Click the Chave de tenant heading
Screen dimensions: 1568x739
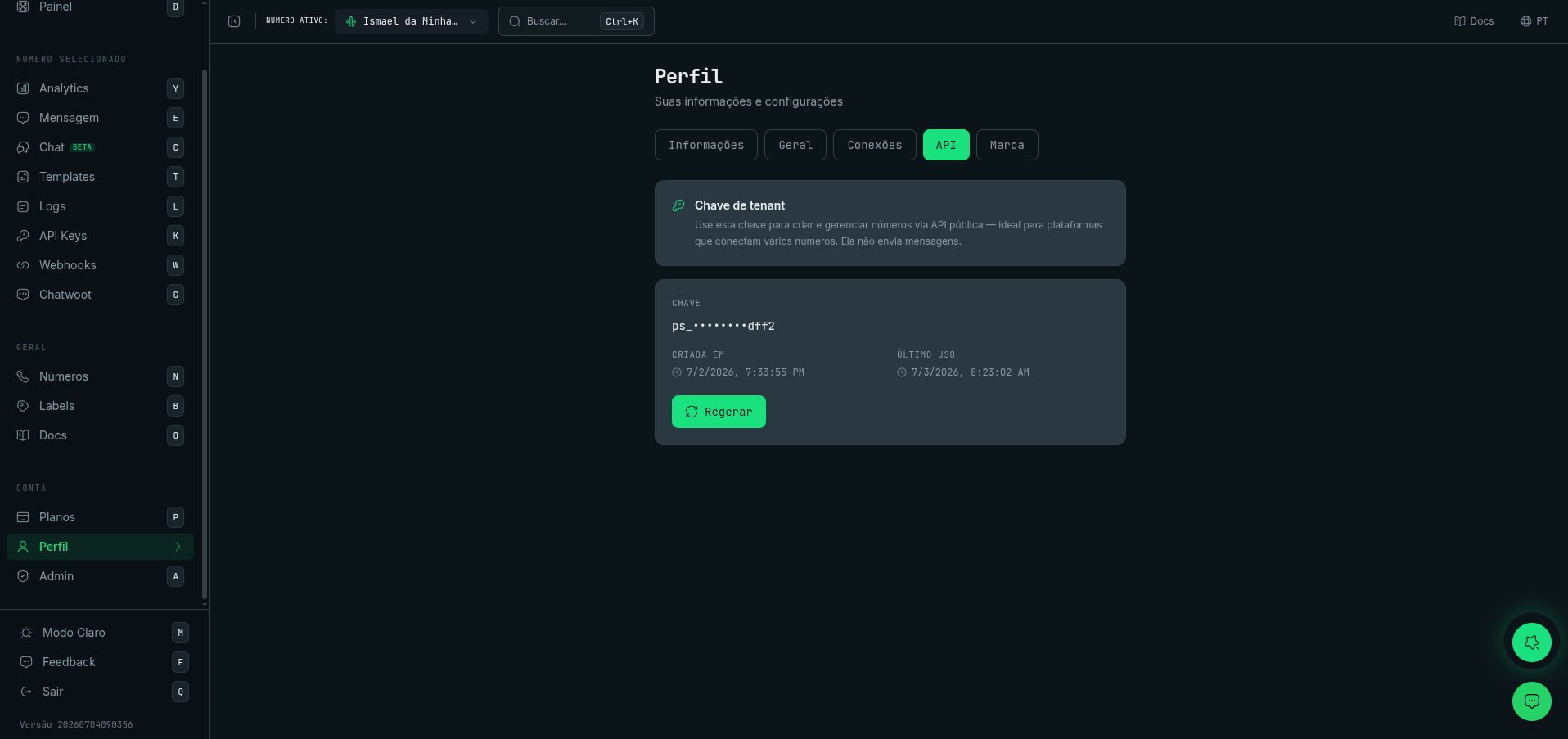click(x=740, y=205)
